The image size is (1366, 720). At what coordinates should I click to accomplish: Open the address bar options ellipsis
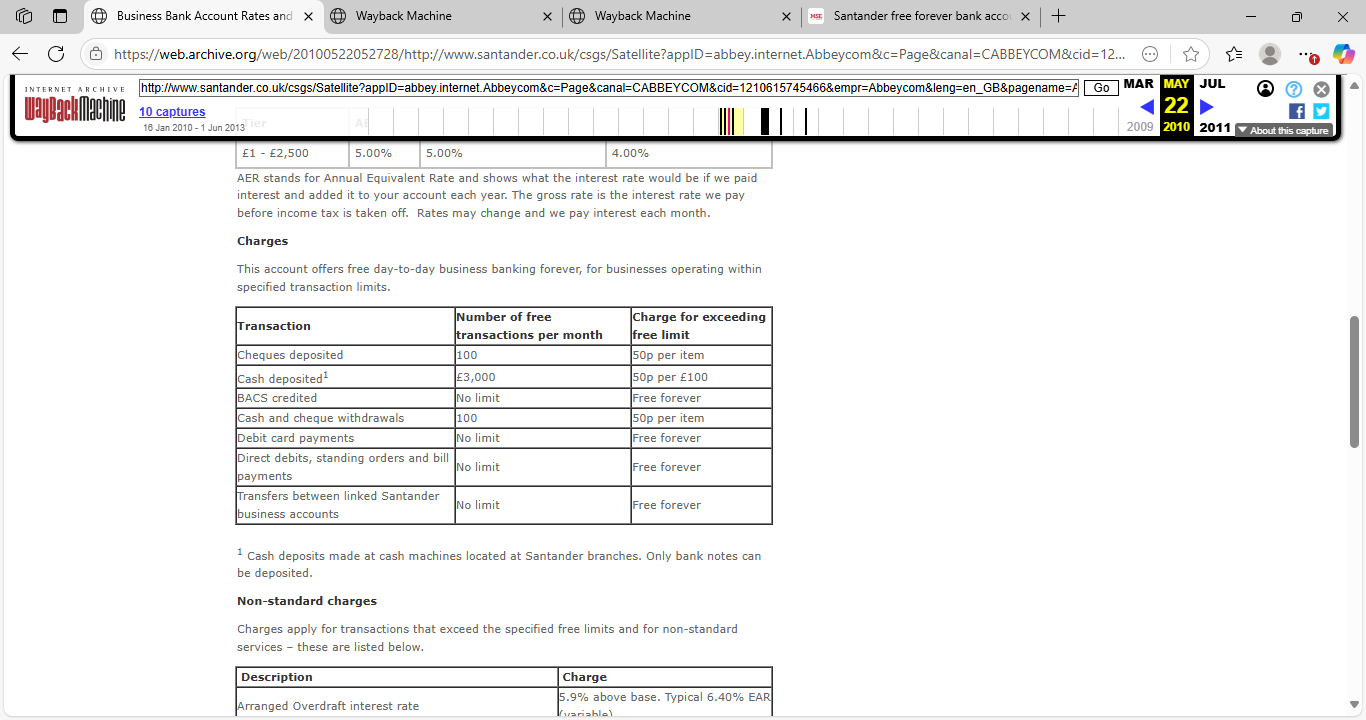coord(1150,54)
